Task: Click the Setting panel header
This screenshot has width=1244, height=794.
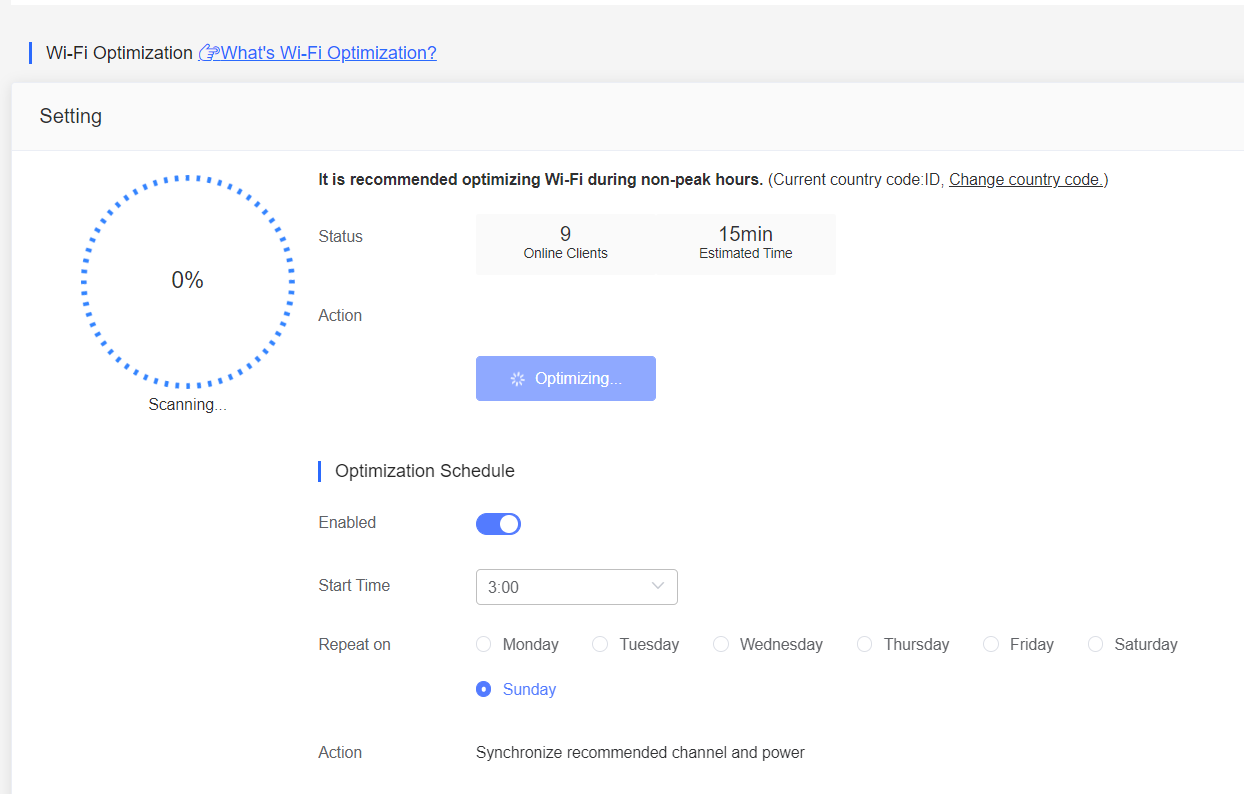Action: (71, 117)
